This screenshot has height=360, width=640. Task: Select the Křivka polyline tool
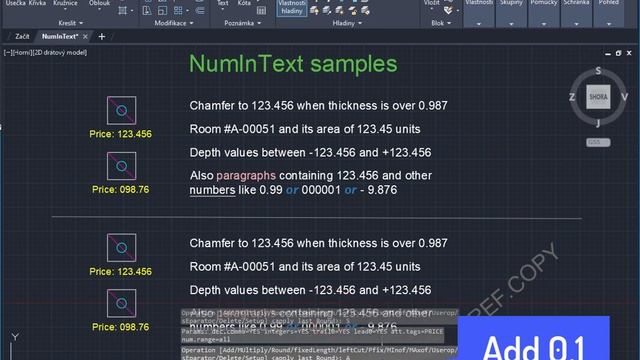(x=37, y=3)
